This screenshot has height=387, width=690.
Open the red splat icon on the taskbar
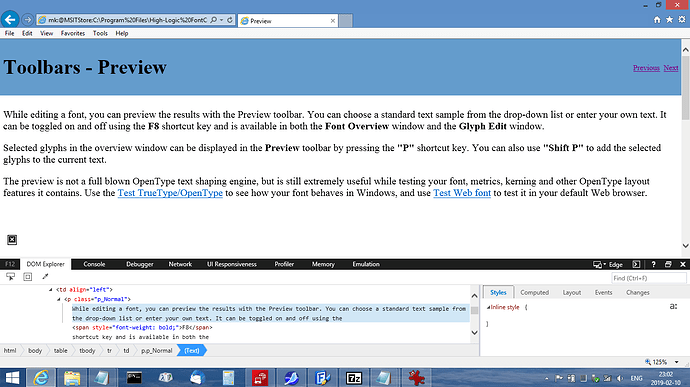point(416,378)
